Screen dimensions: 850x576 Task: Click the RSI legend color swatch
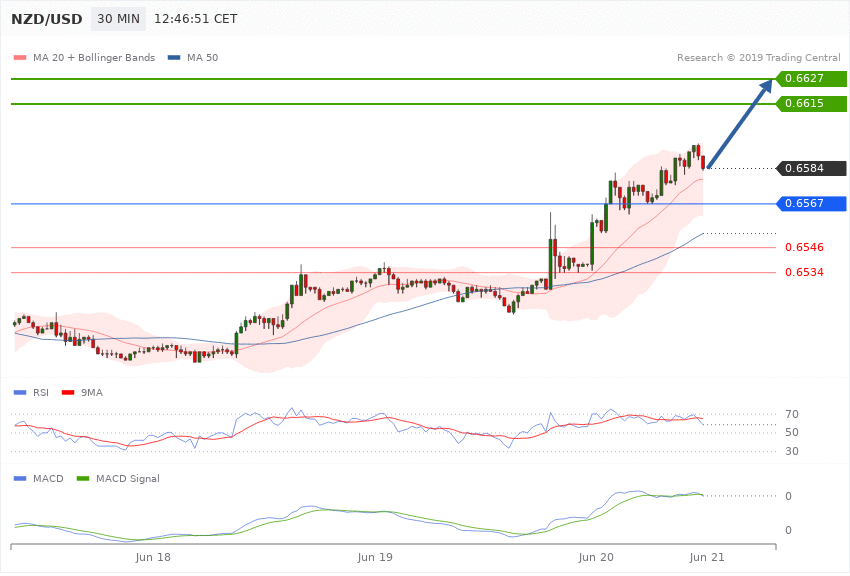click(x=20, y=392)
